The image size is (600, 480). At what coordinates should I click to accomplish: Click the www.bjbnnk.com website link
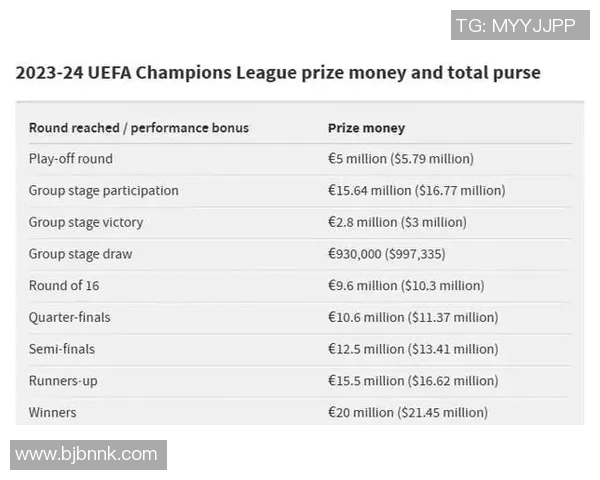pos(88,454)
